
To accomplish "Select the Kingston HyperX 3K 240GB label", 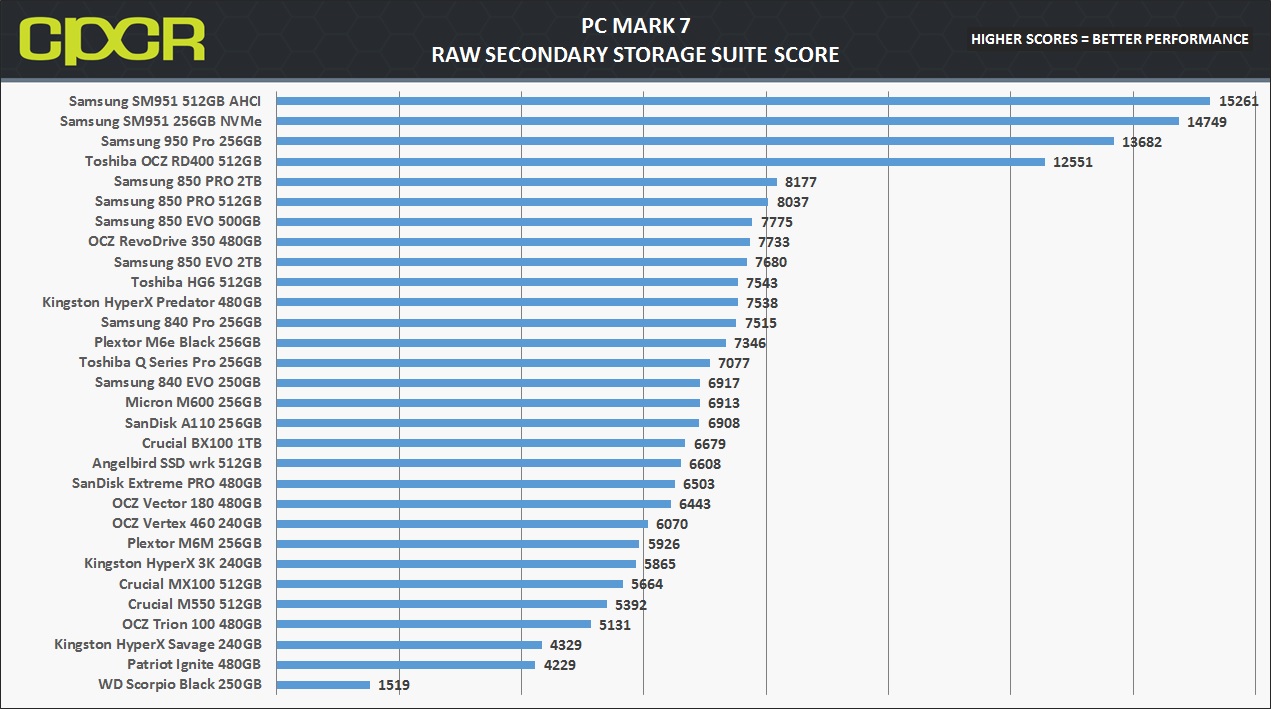I will [173, 564].
